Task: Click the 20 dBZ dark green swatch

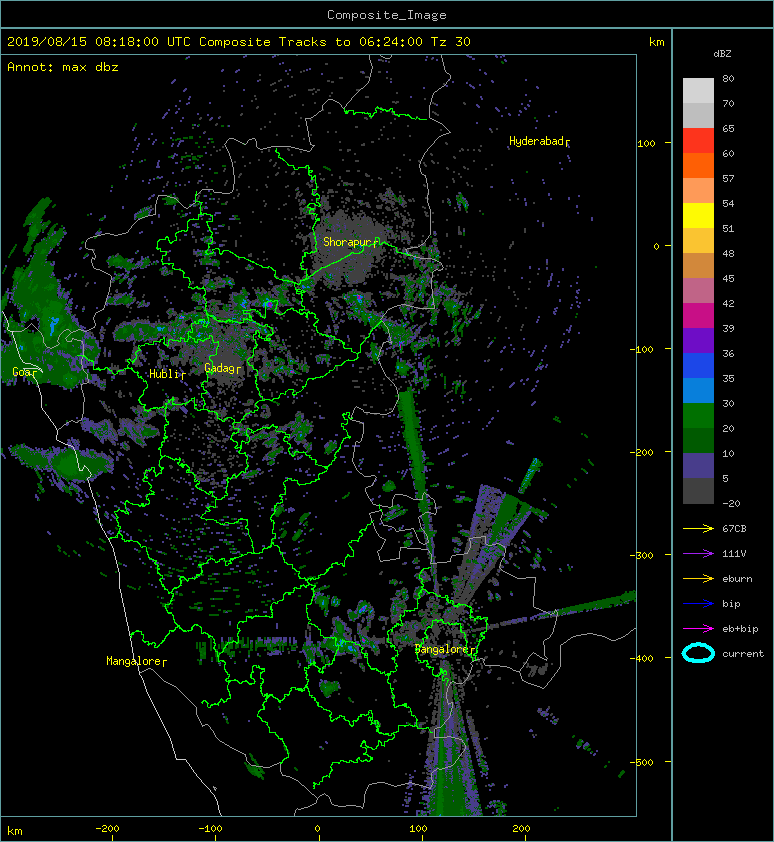Action: point(698,440)
